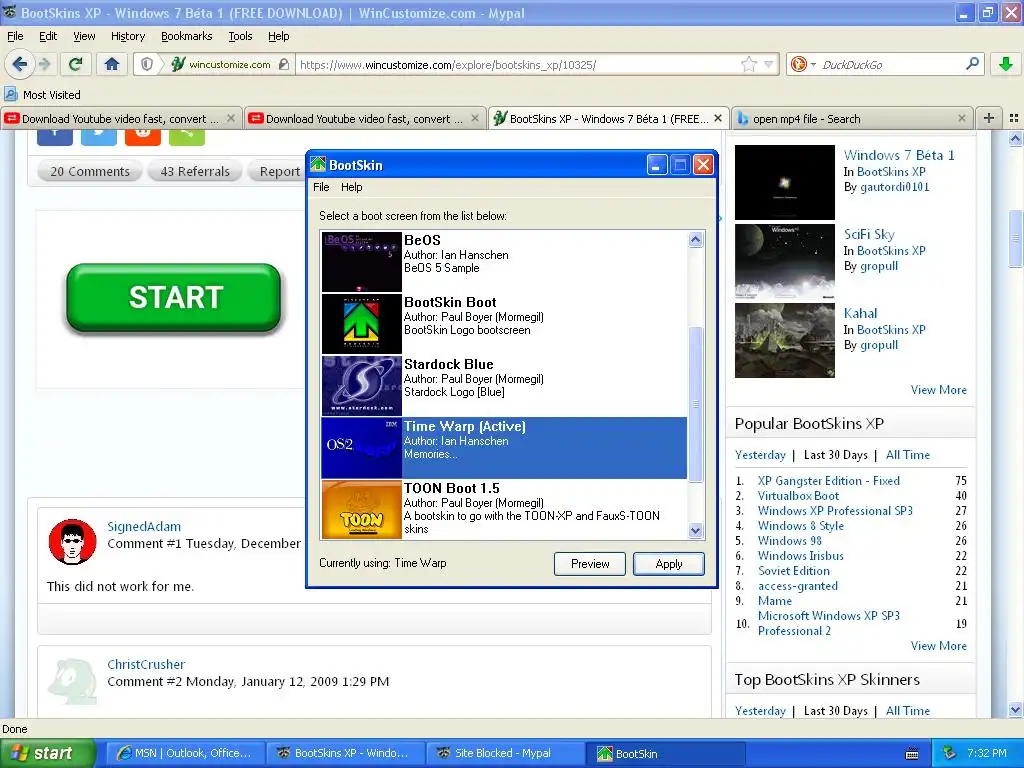Open the Most Visited bookmarks folder
This screenshot has height=768, width=1024.
[42, 95]
